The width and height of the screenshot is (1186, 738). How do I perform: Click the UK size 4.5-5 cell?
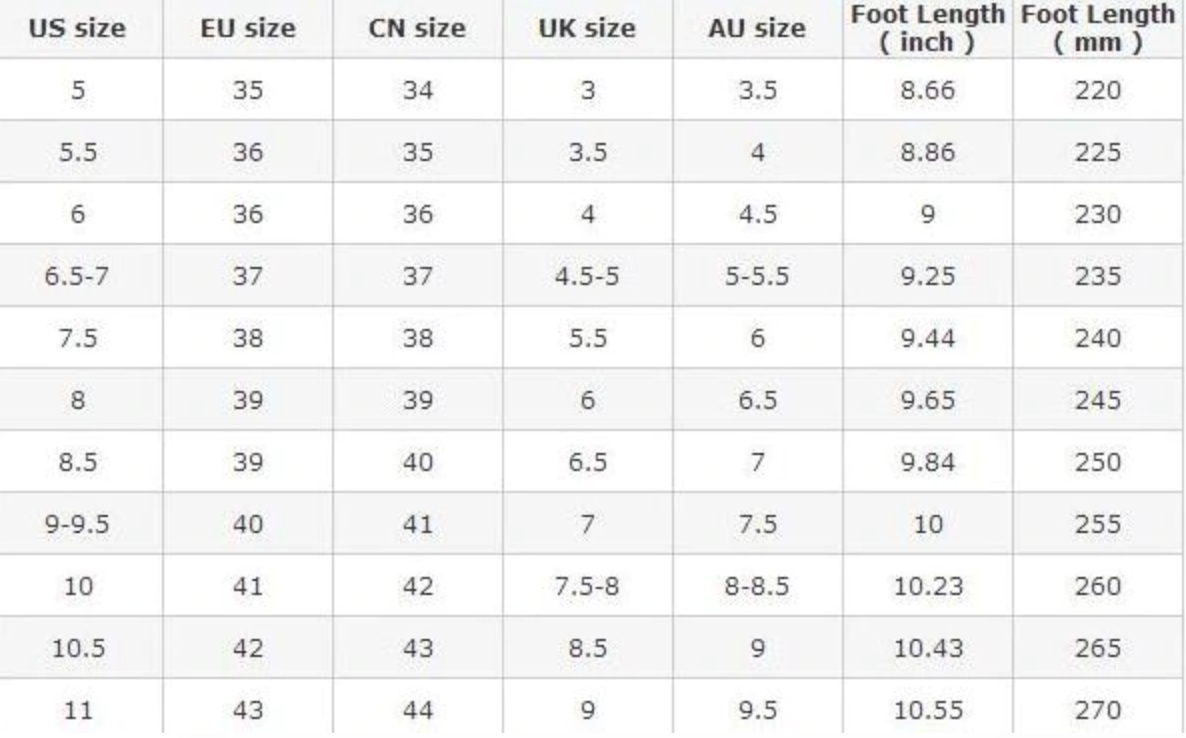click(586, 277)
